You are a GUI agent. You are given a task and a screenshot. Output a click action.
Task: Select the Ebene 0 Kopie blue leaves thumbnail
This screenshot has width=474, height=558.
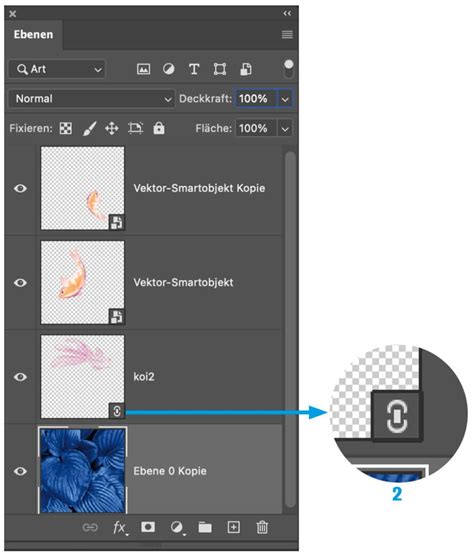click(83, 470)
